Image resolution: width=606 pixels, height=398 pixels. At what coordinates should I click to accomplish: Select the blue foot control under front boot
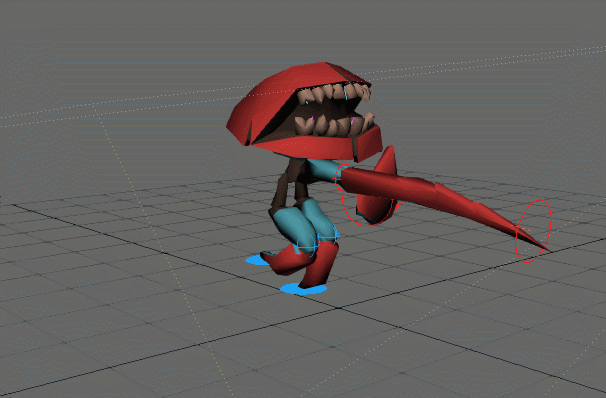coord(303,289)
